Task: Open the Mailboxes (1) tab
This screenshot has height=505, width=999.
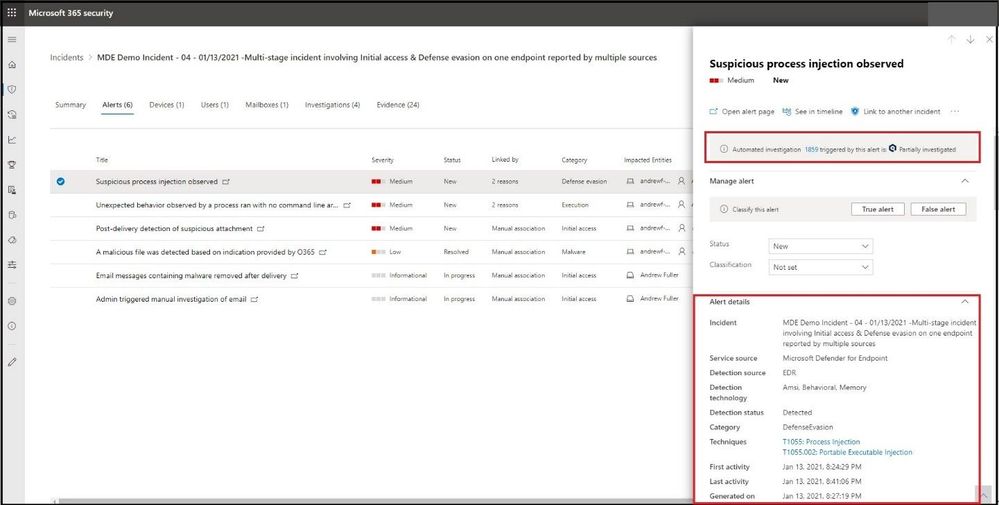Action: pos(267,105)
